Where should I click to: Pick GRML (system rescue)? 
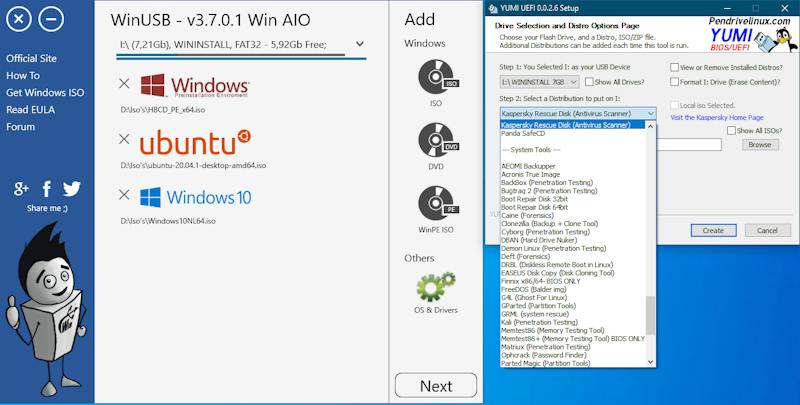535,314
